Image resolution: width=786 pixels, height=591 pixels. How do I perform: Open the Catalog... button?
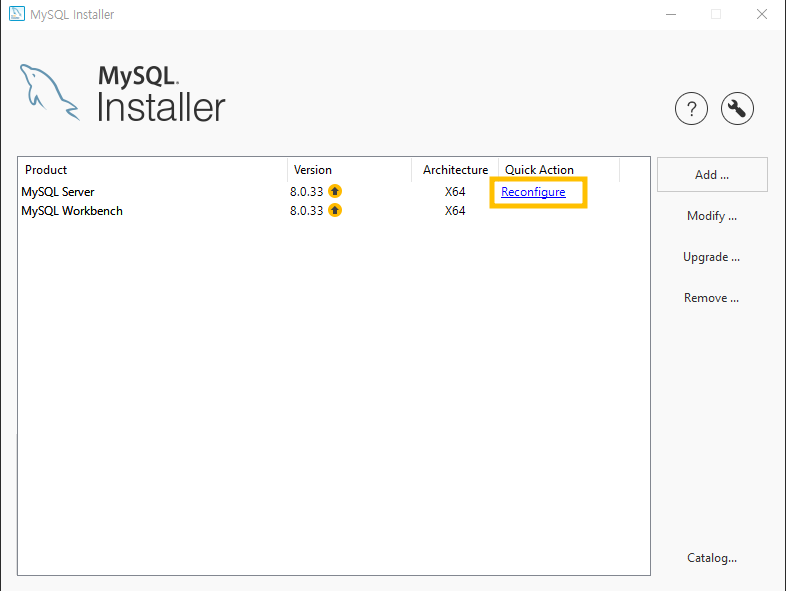tap(712, 558)
